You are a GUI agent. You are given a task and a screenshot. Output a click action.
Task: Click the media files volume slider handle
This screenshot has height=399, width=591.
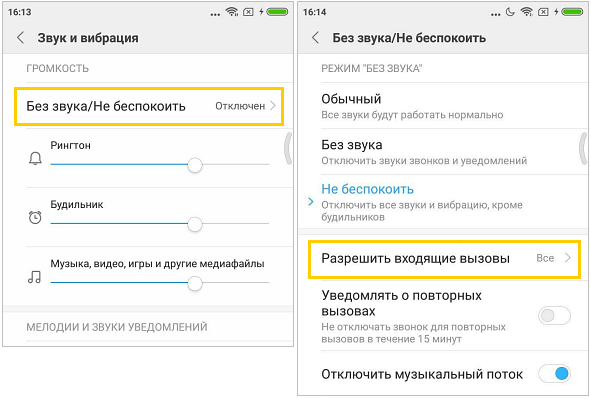click(x=195, y=283)
